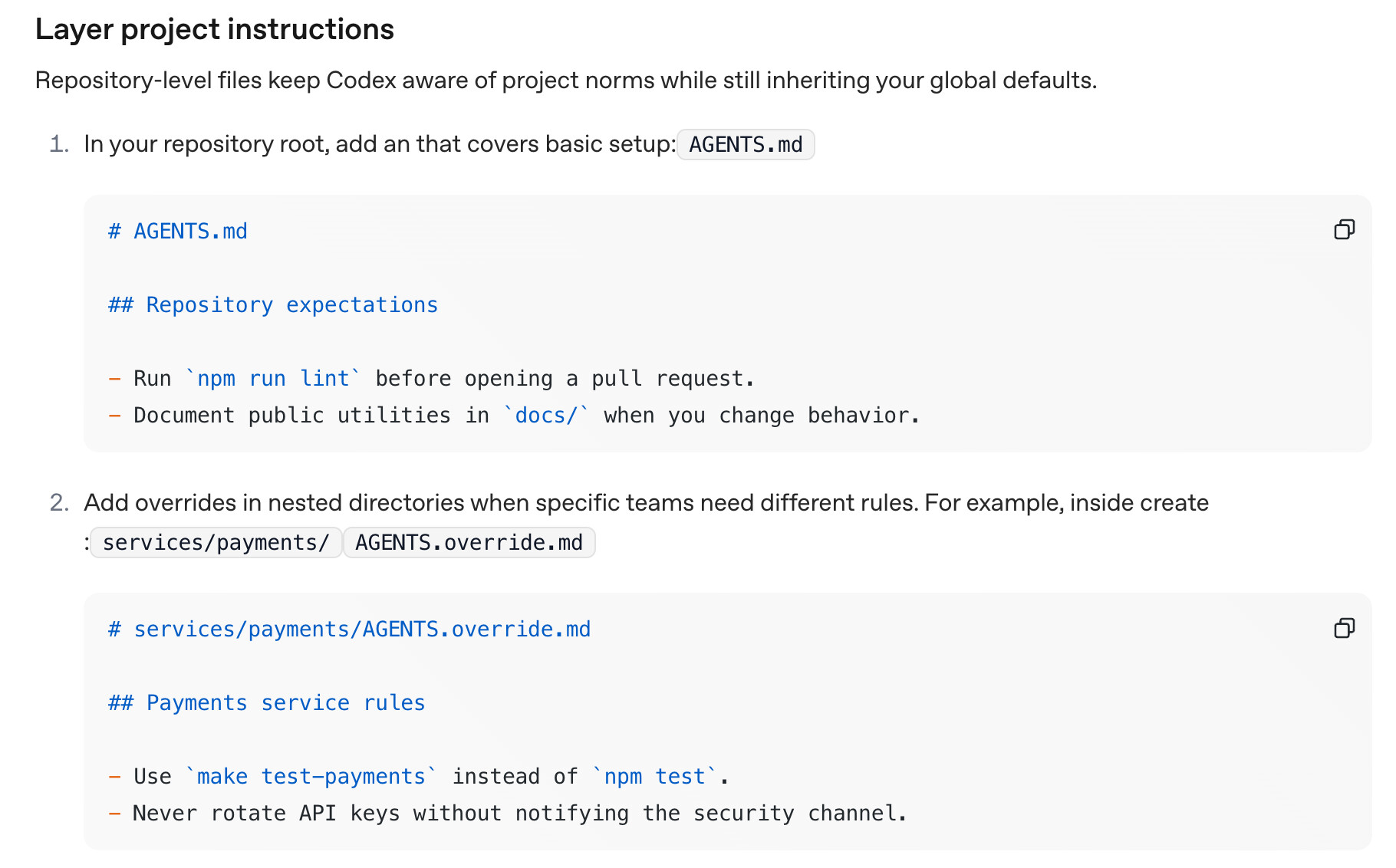This screenshot has height=868, width=1396.
Task: Click the Repository-level files intro paragraph
Action: tap(566, 81)
